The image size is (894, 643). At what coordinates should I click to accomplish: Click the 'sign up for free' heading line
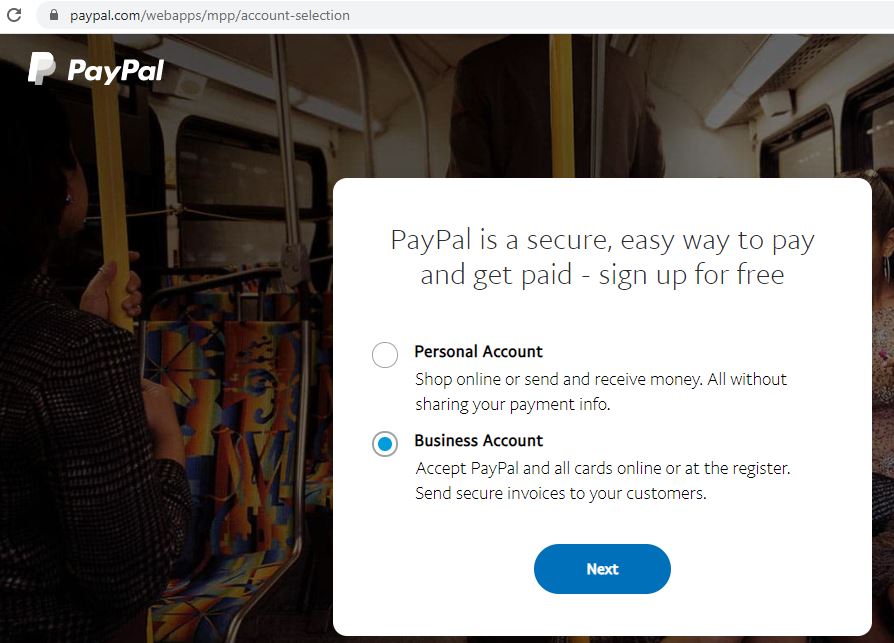[x=602, y=275]
